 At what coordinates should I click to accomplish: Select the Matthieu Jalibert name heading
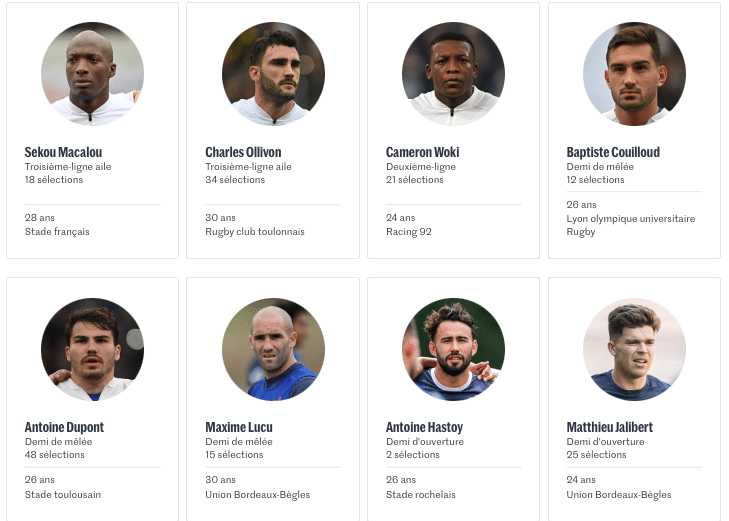(610, 427)
